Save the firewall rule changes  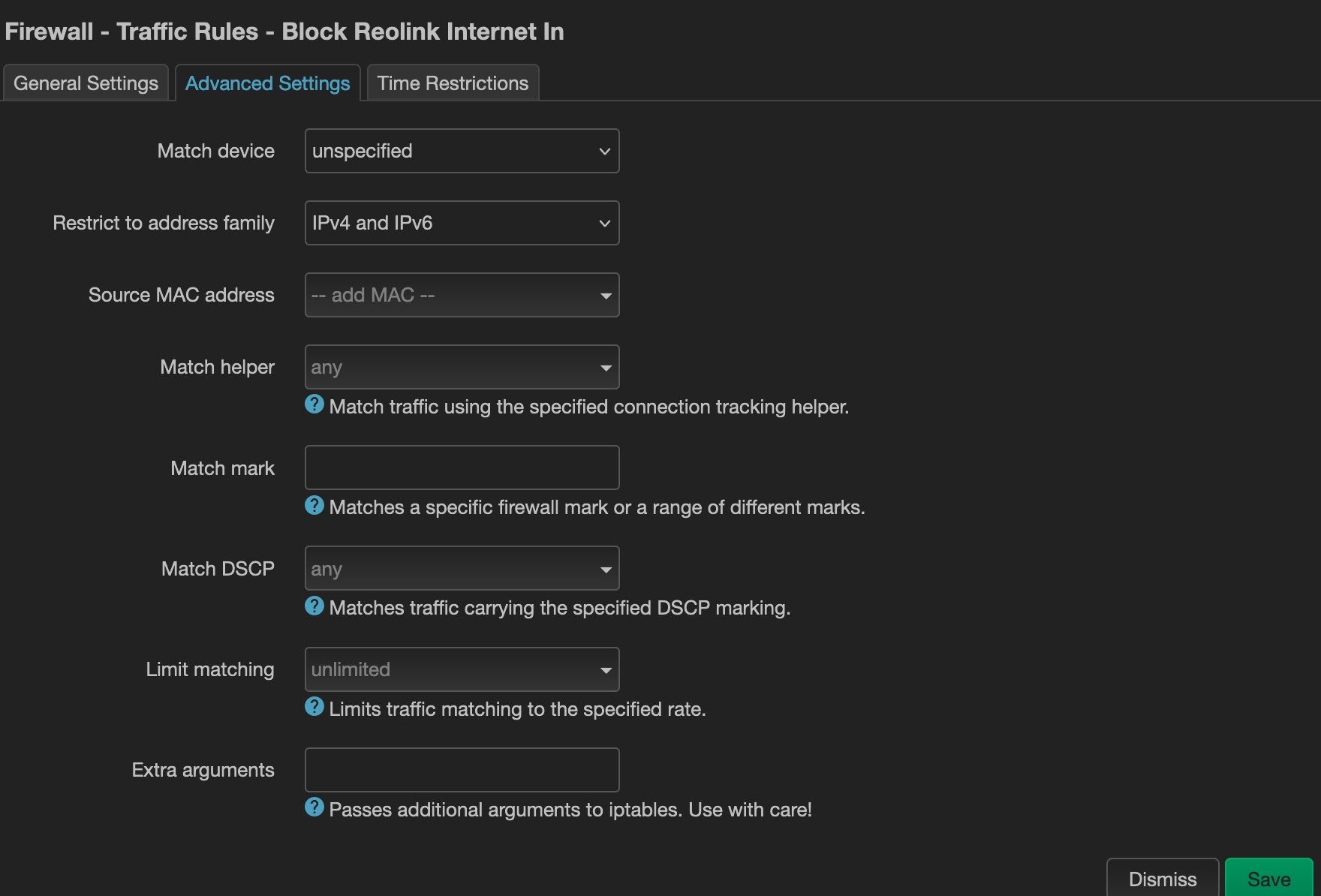1268,879
